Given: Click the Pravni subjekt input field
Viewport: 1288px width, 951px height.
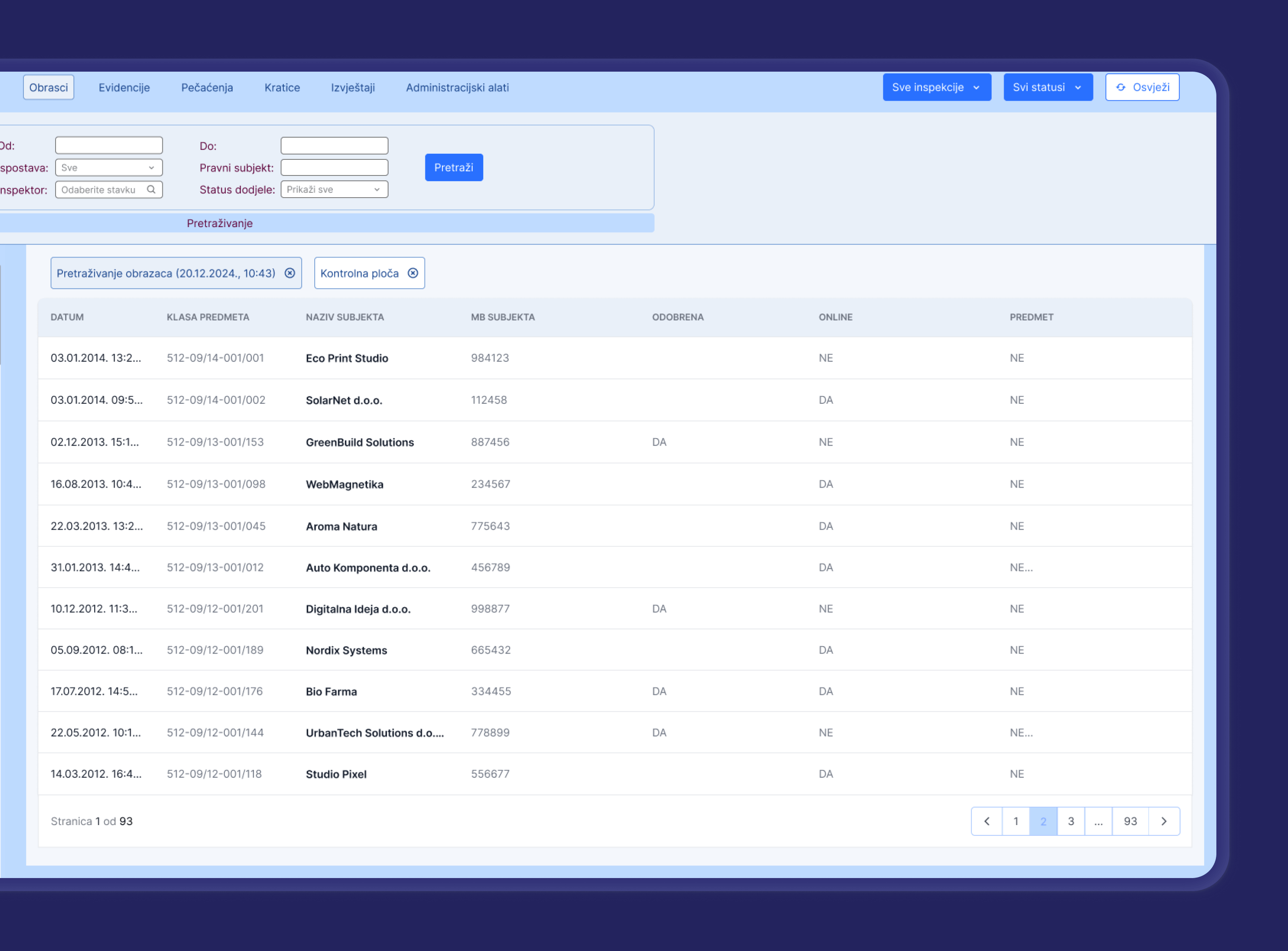Looking at the screenshot, I should click(334, 168).
